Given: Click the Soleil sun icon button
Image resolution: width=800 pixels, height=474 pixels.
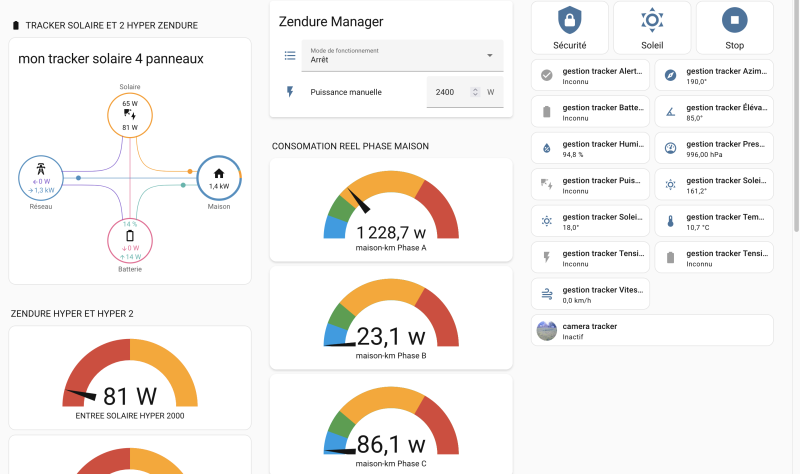Looking at the screenshot, I should 652,20.
